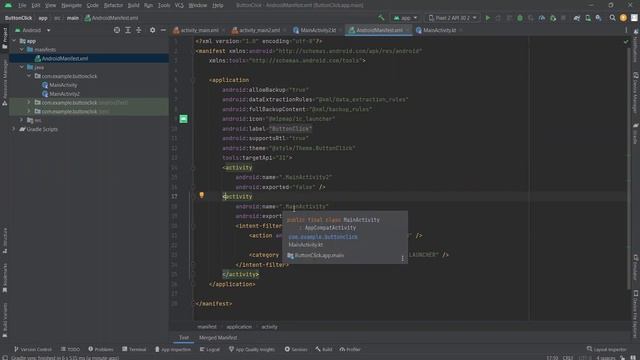Image resolution: width=640 pixels, height=360 pixels.
Task: Open the Pixel 2 API device dropdown
Action: tap(452, 18)
